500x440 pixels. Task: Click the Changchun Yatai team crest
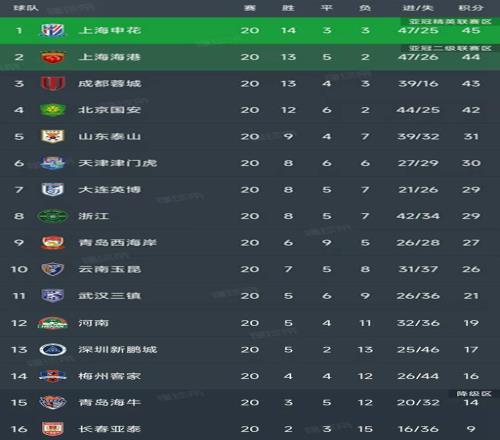point(52,429)
